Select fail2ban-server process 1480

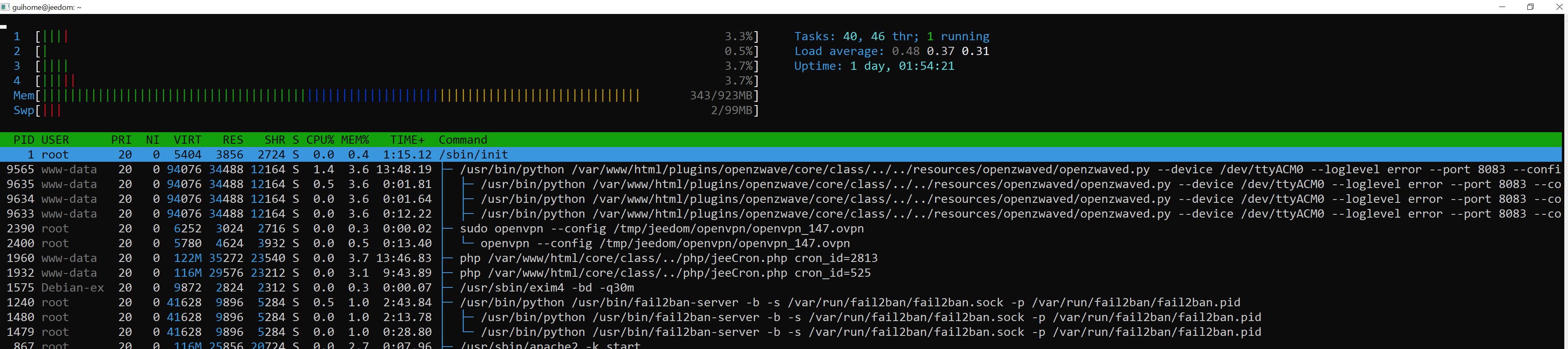click(782, 317)
